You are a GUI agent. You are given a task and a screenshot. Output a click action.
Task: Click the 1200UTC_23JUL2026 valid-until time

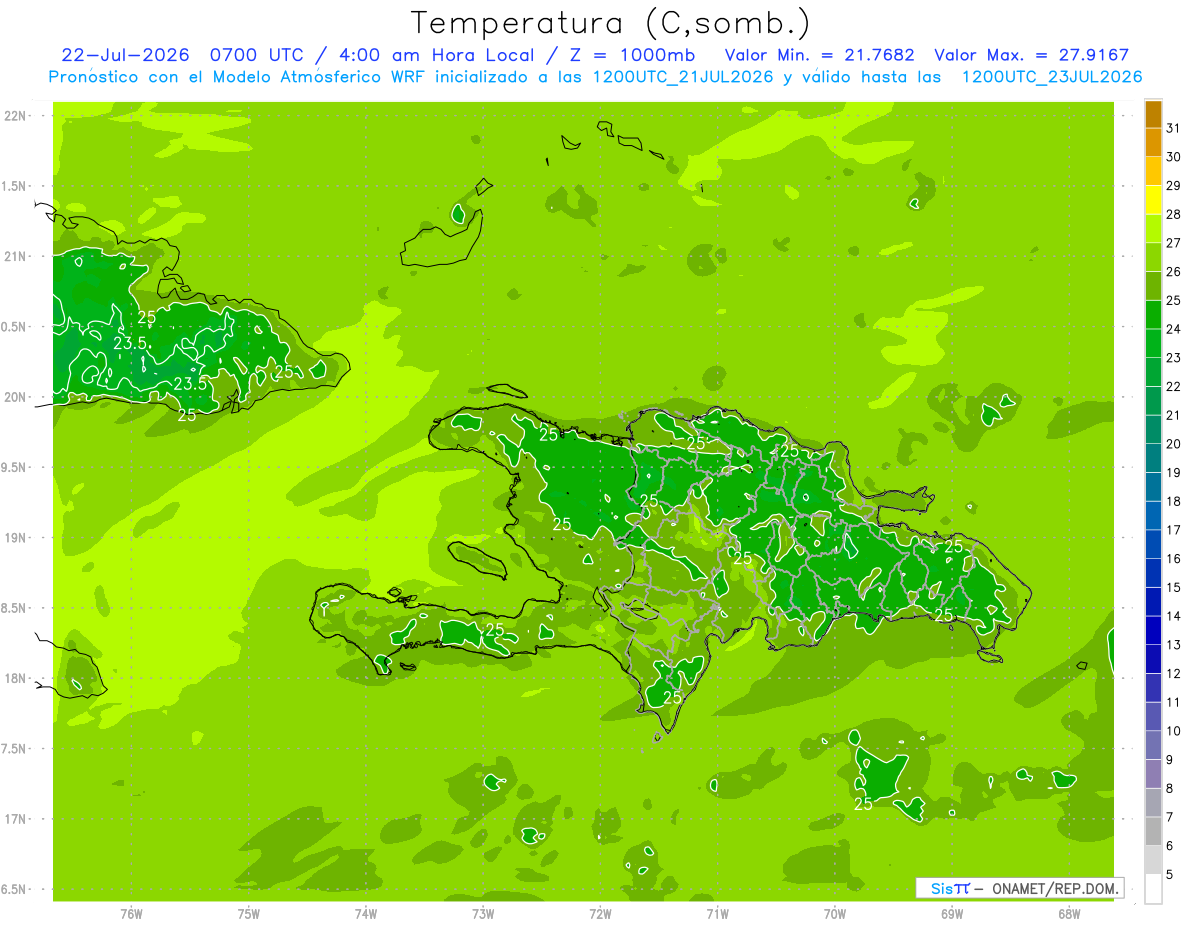[1052, 77]
